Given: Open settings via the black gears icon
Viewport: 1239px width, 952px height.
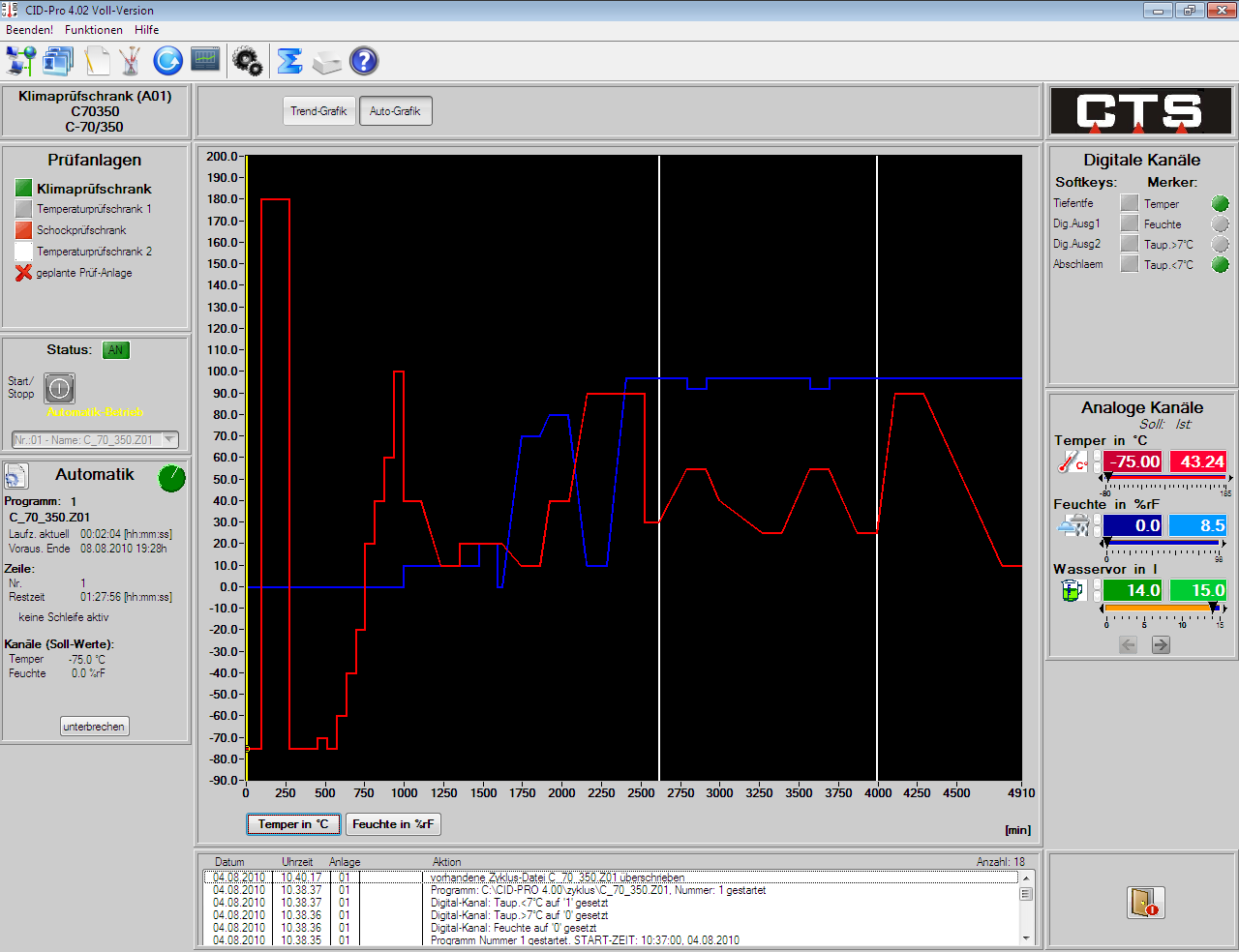Looking at the screenshot, I should [248, 62].
